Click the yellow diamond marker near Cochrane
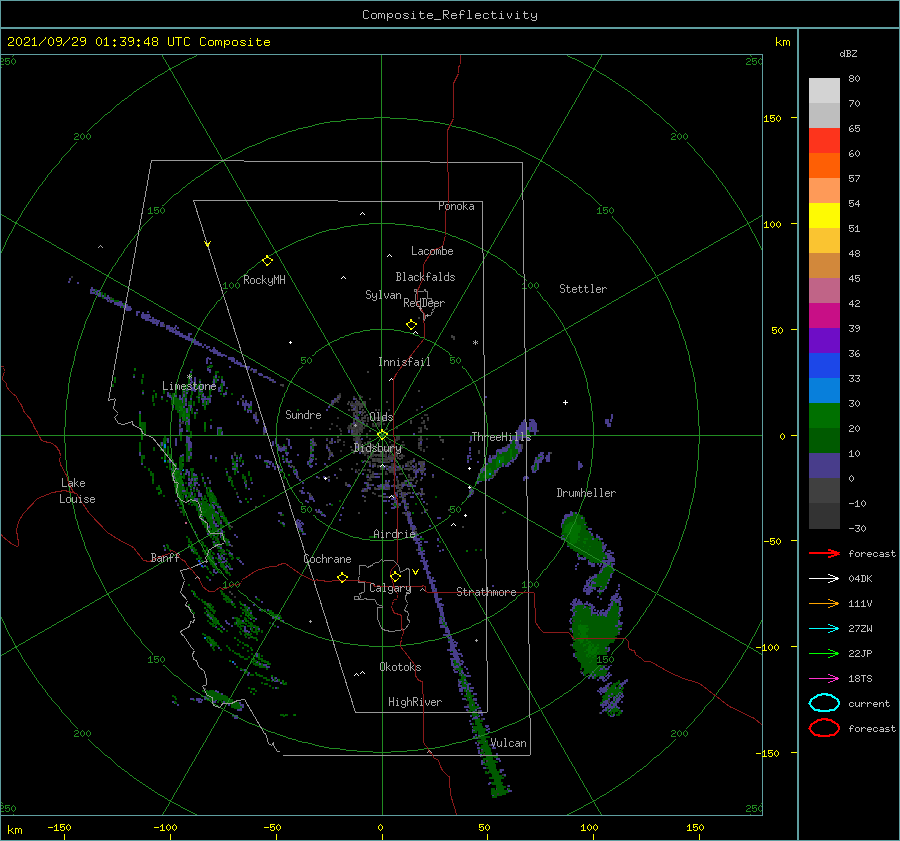Screen dimensions: 900x841 click(x=343, y=577)
